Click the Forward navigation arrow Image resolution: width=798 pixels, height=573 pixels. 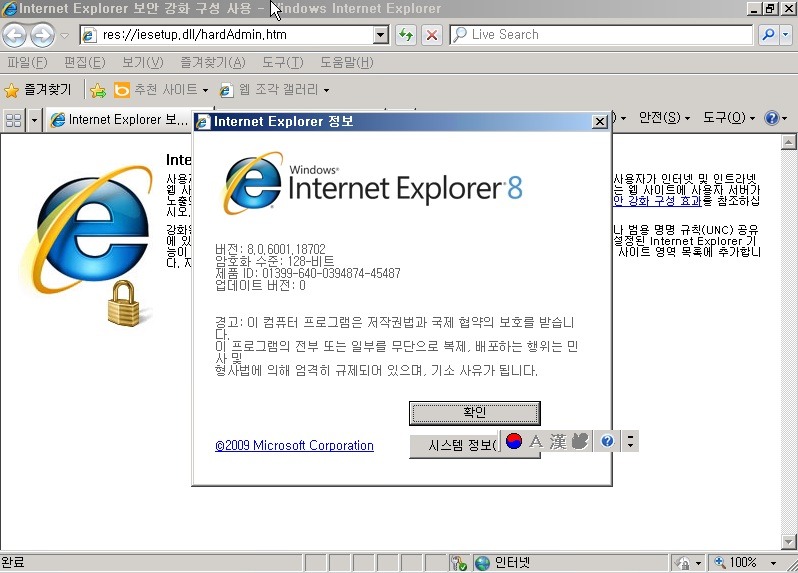pyautogui.click(x=43, y=35)
